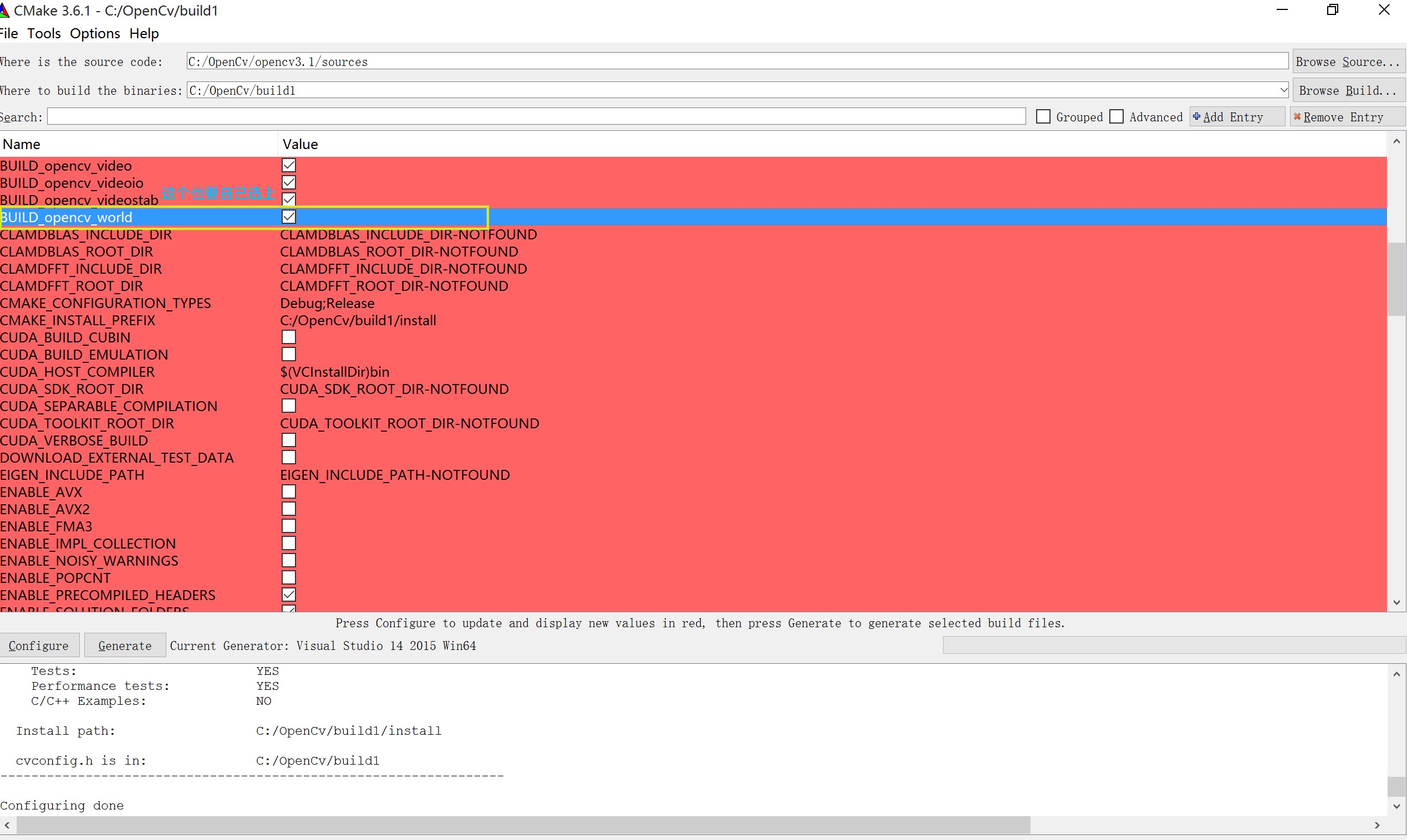Click the Generate button

click(x=122, y=645)
